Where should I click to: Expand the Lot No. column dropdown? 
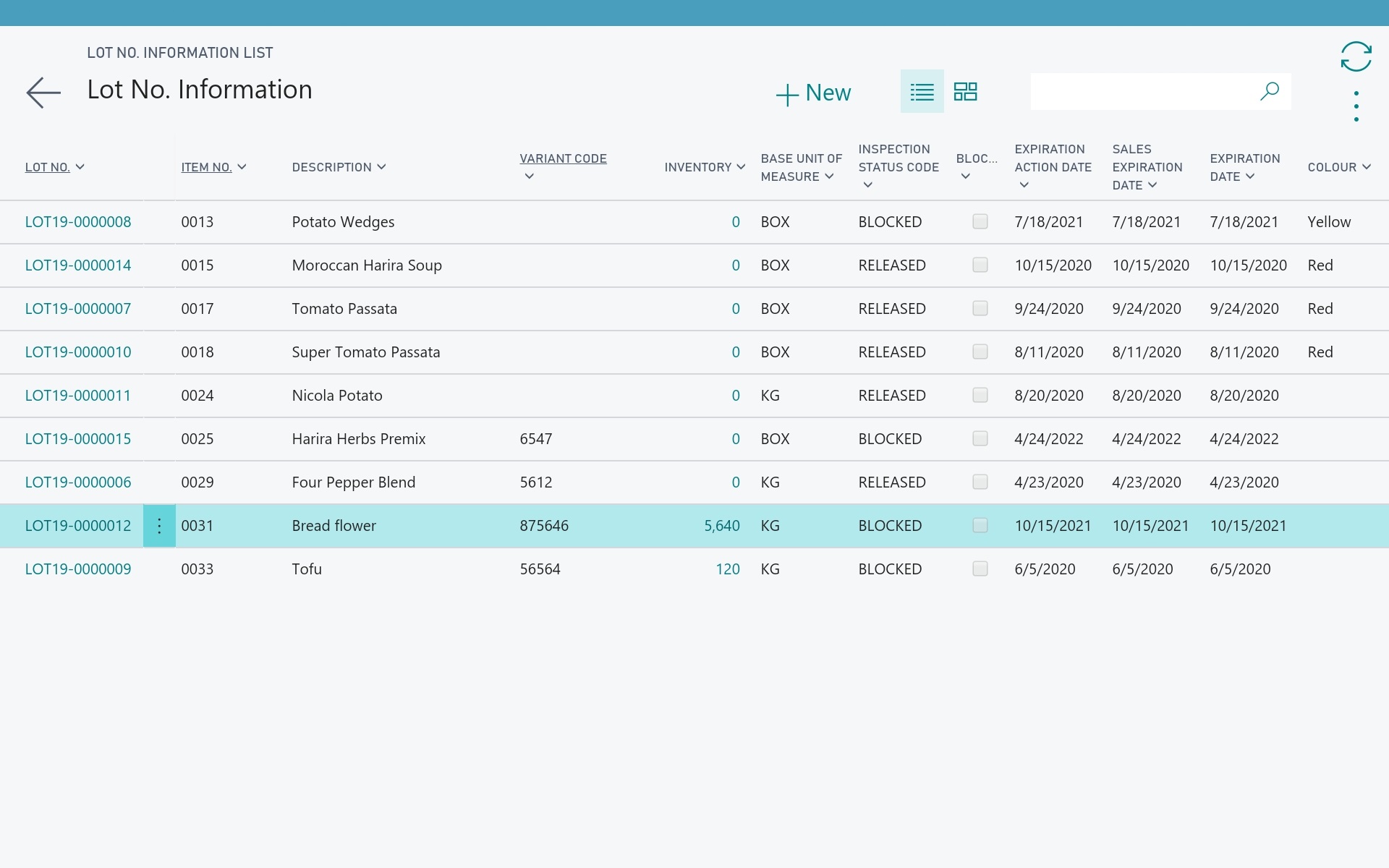[80, 167]
